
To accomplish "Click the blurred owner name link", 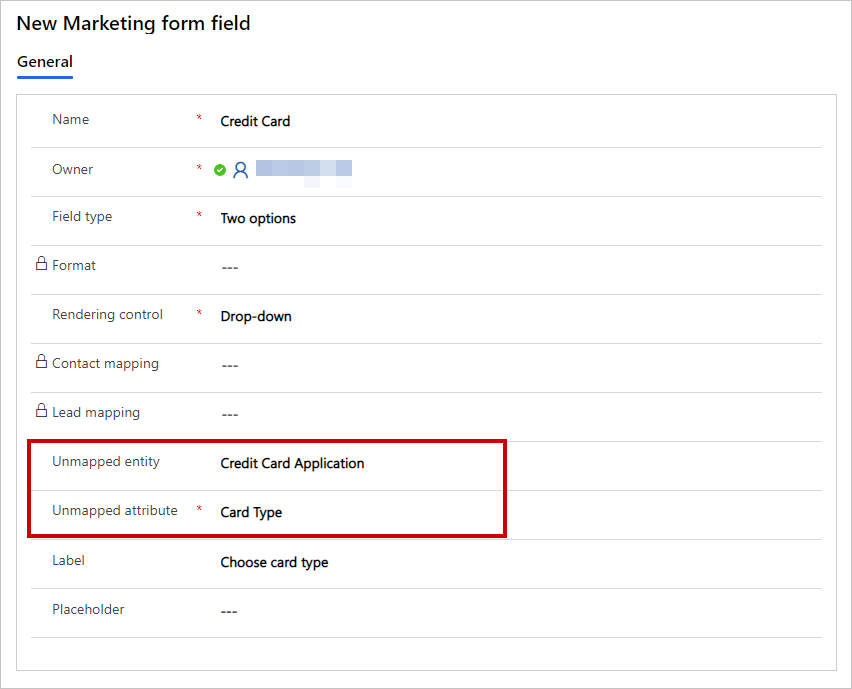I will (303, 169).
